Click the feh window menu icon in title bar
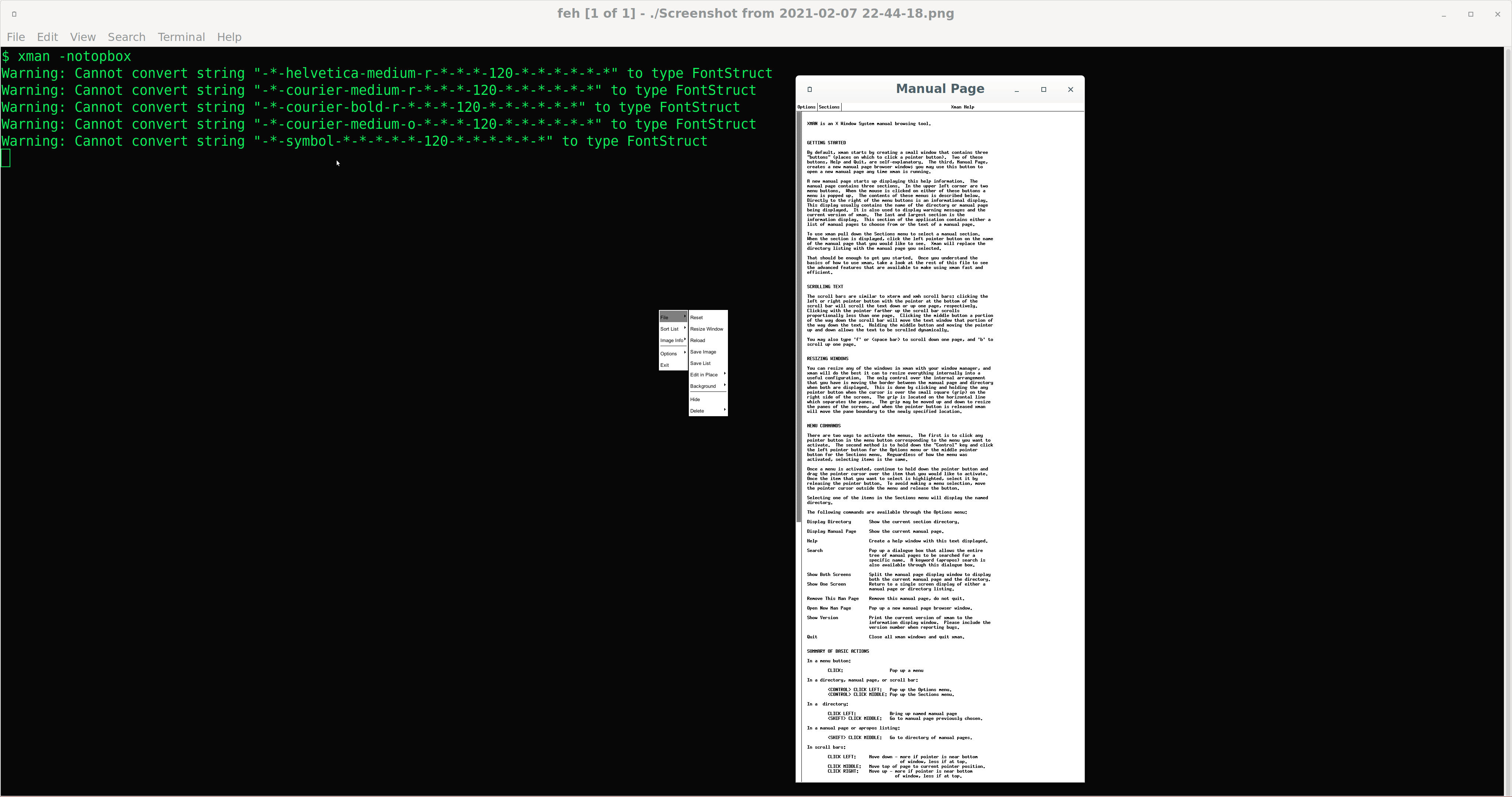This screenshot has height=797, width=1512. click(x=14, y=14)
